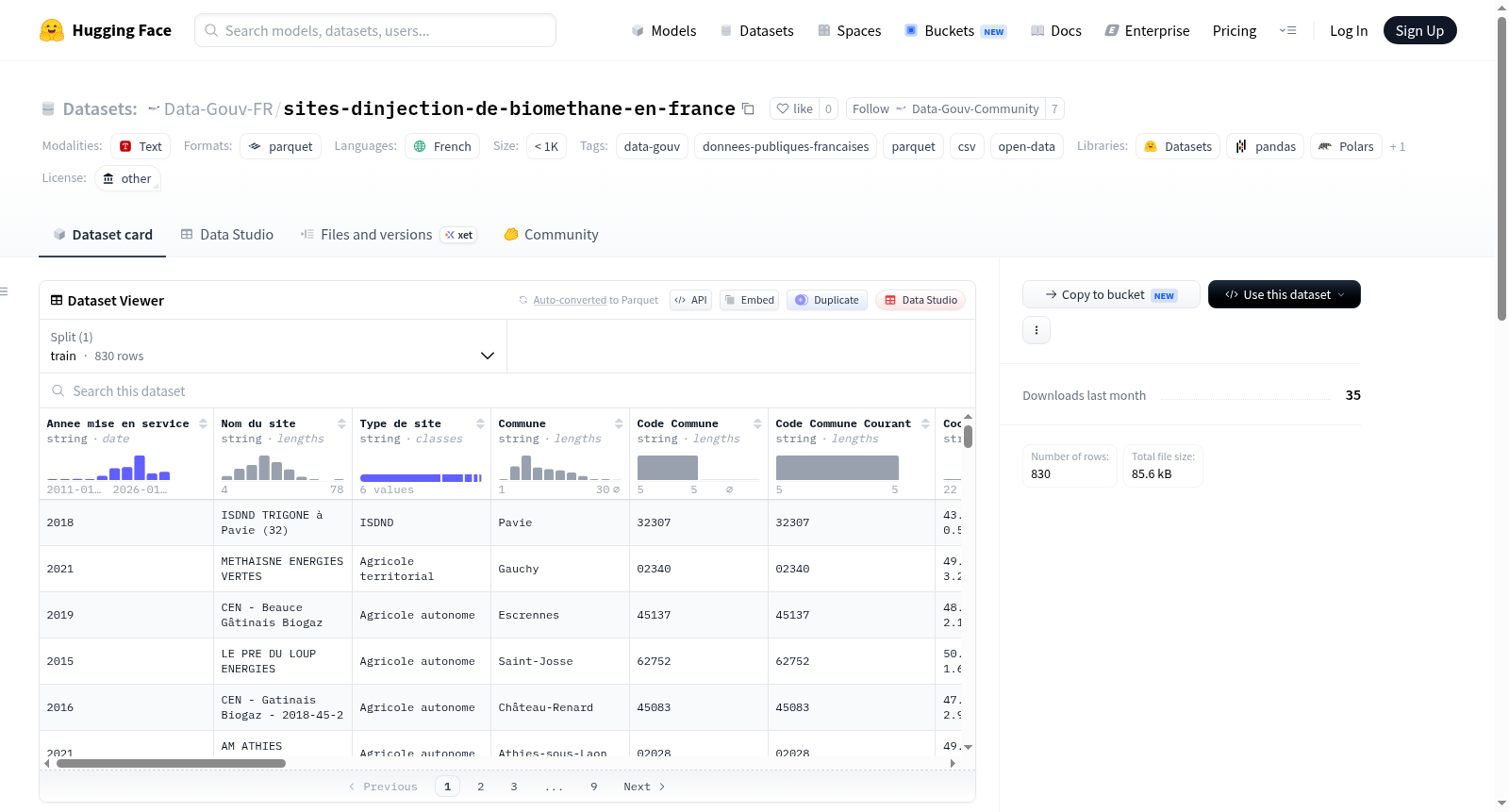The height and width of the screenshot is (812, 1509).
Task: Open the more-options kebab menu button
Action: click(x=1036, y=330)
